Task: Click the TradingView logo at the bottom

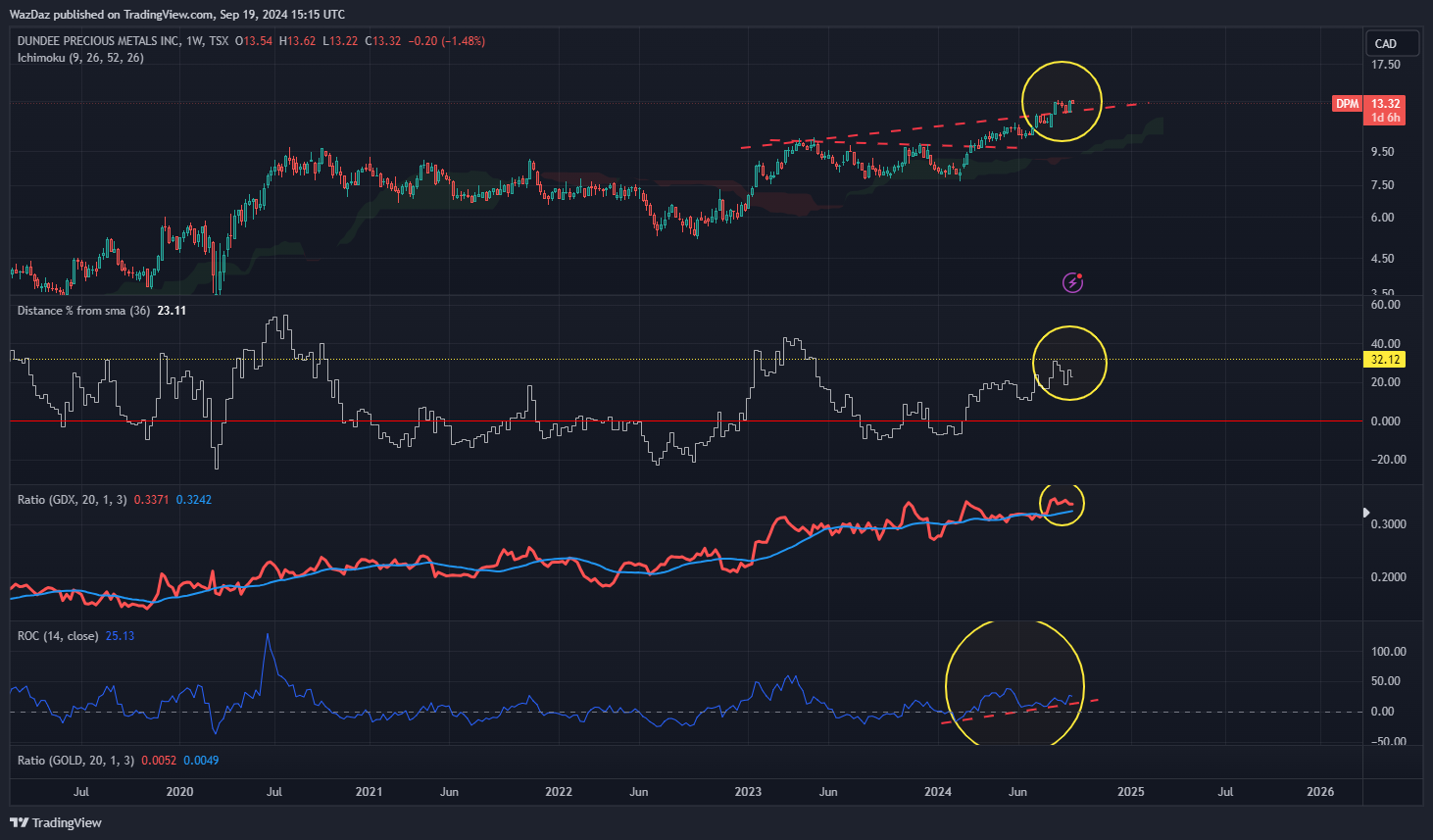Action: (x=56, y=822)
